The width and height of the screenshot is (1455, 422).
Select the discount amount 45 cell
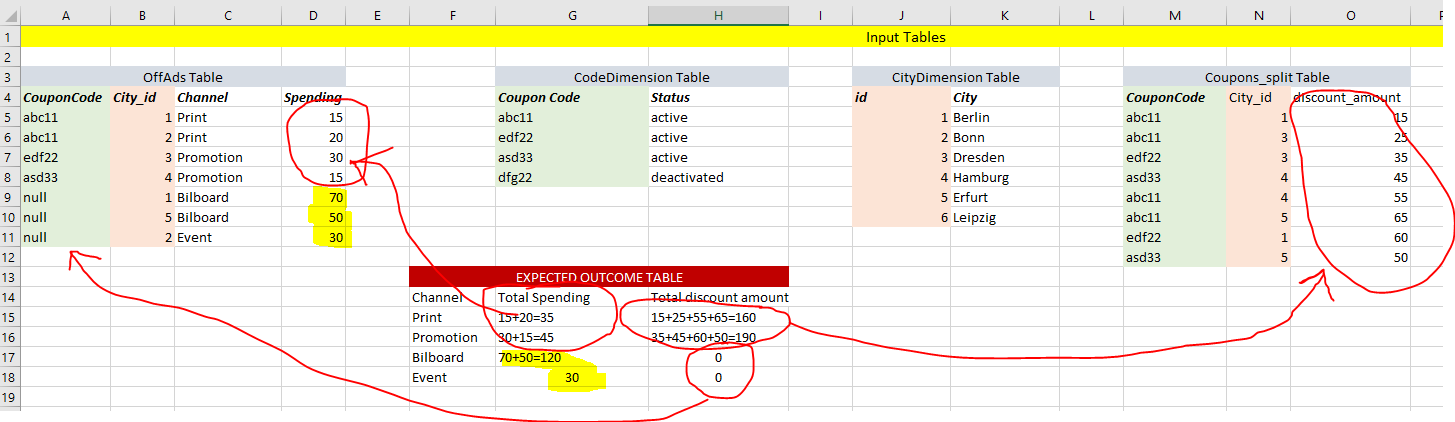tap(1350, 177)
